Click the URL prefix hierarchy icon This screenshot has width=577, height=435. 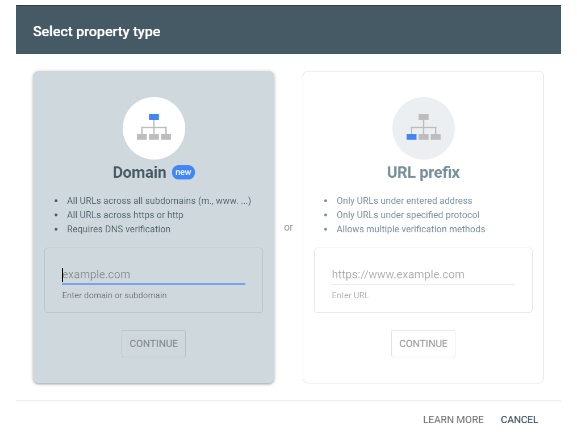[424, 128]
